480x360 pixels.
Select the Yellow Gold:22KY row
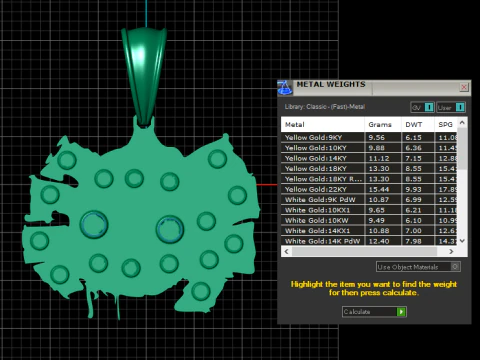click(369, 189)
